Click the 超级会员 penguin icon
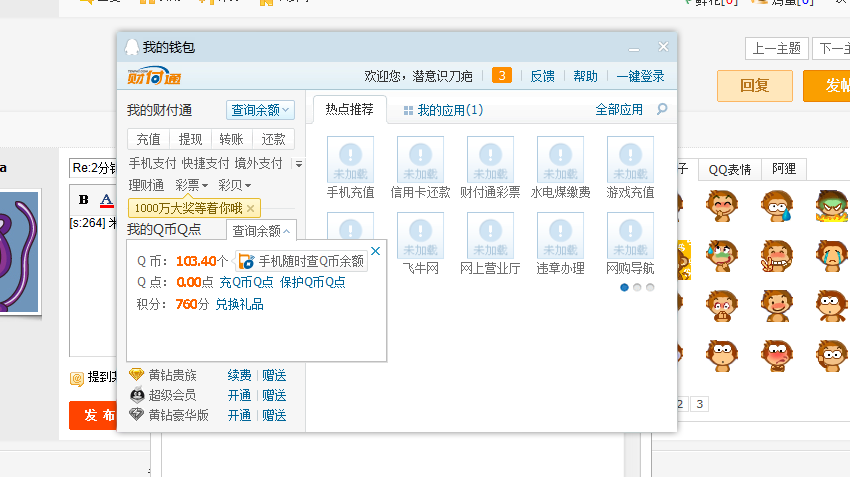Viewport: 850px width, 477px height. (137, 395)
